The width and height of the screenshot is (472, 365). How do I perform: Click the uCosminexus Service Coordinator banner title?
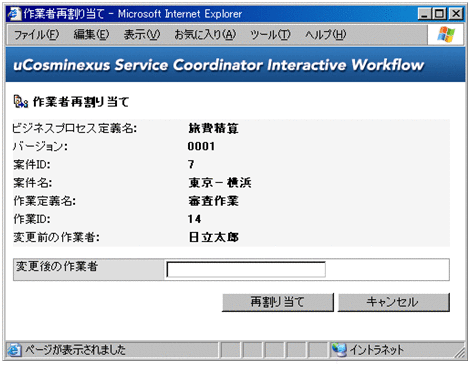(219, 65)
